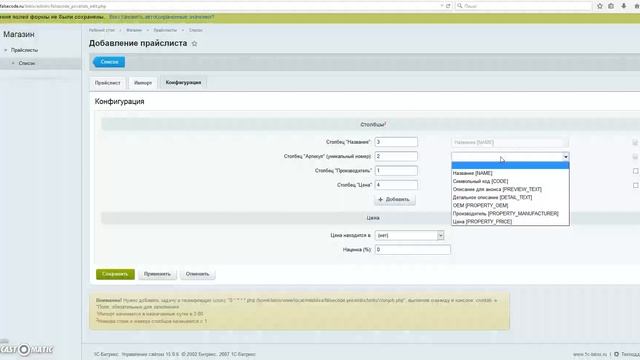This screenshot has width=640, height=360.
Task: Click the disabled Название [NAME] dropdown
Action: (x=510, y=142)
